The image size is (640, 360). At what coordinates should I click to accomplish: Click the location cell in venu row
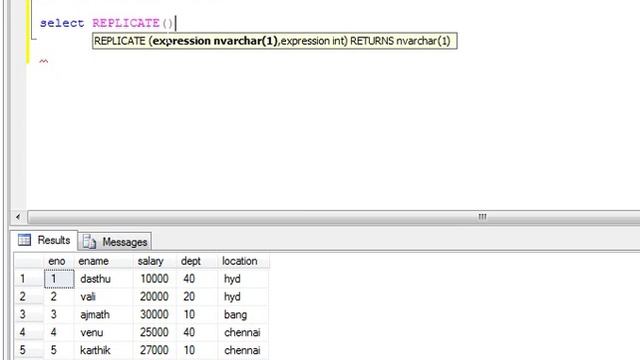click(243, 332)
